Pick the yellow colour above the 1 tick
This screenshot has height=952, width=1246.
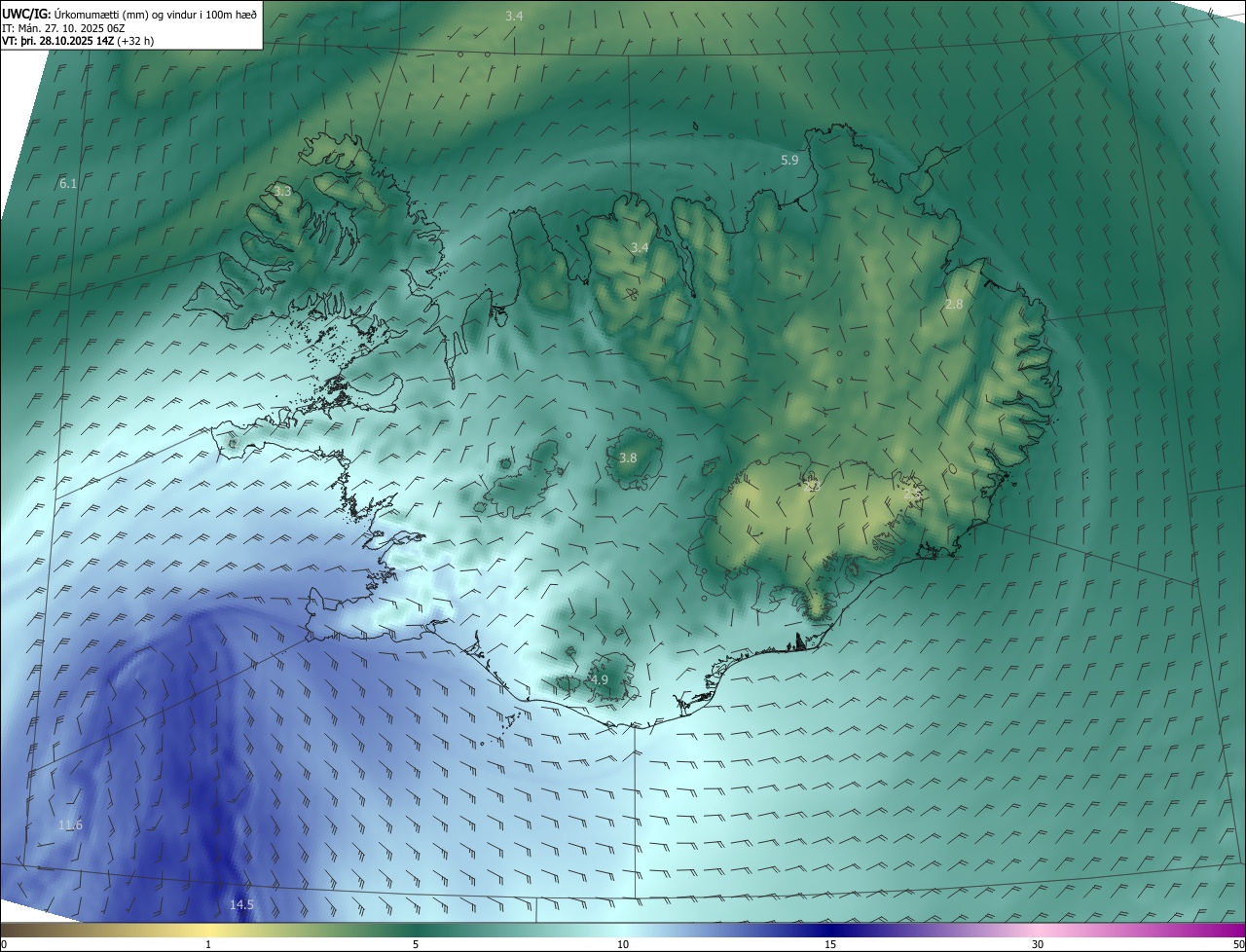tap(208, 930)
